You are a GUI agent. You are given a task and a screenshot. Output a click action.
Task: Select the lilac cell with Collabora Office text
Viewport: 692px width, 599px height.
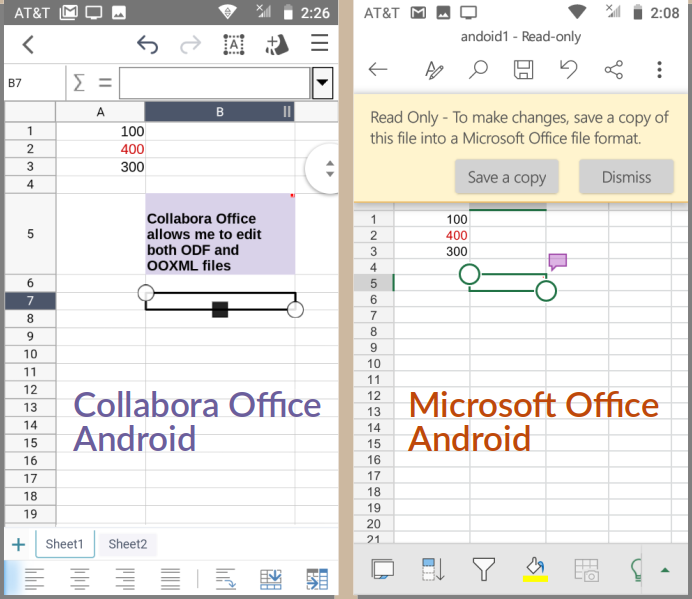point(220,234)
